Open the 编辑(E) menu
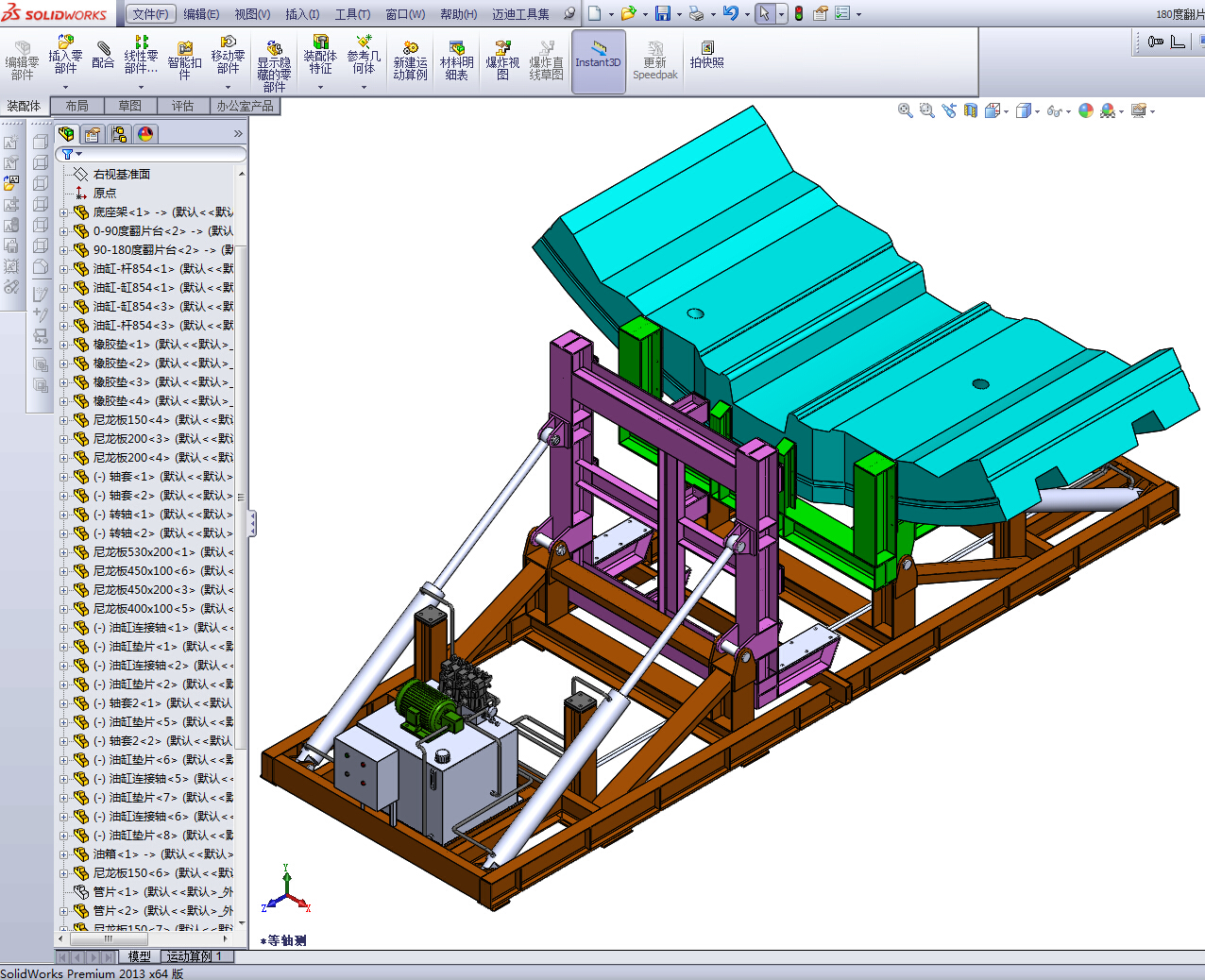The image size is (1205, 980). pos(201,14)
